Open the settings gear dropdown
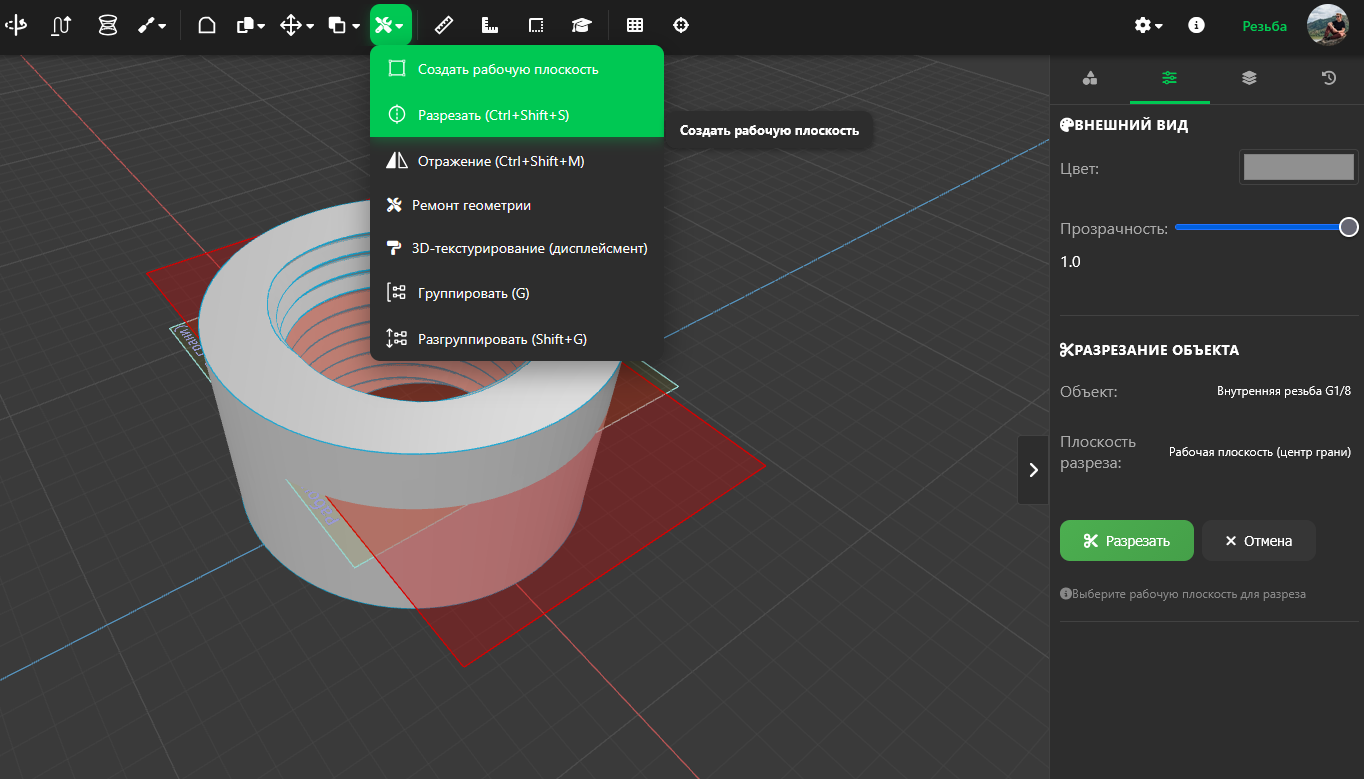Viewport: 1364px width, 779px height. 1148,26
